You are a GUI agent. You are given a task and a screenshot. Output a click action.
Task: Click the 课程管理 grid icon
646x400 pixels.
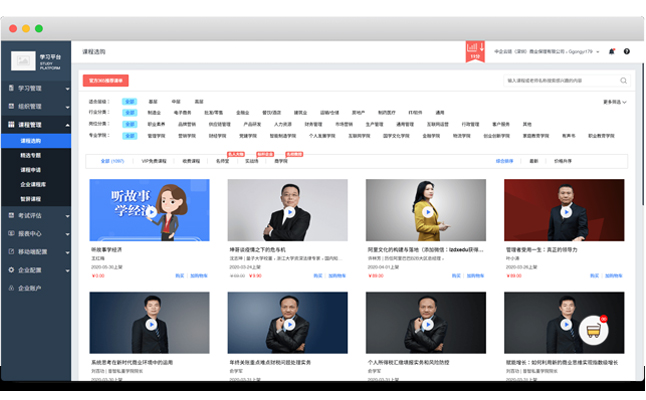(11, 124)
